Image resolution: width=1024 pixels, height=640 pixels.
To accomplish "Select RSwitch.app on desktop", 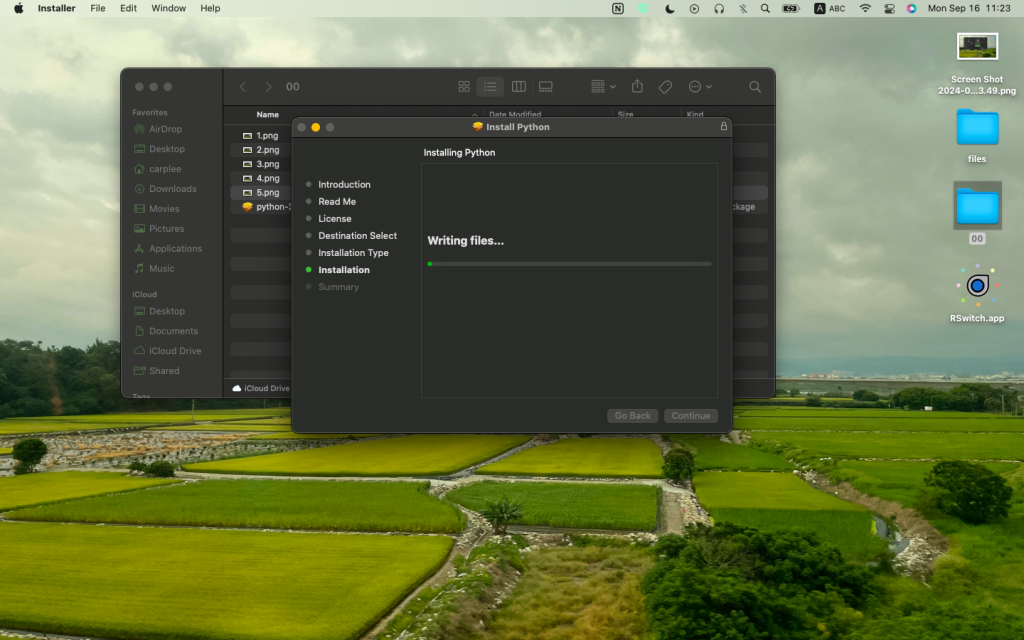I will pos(977,293).
